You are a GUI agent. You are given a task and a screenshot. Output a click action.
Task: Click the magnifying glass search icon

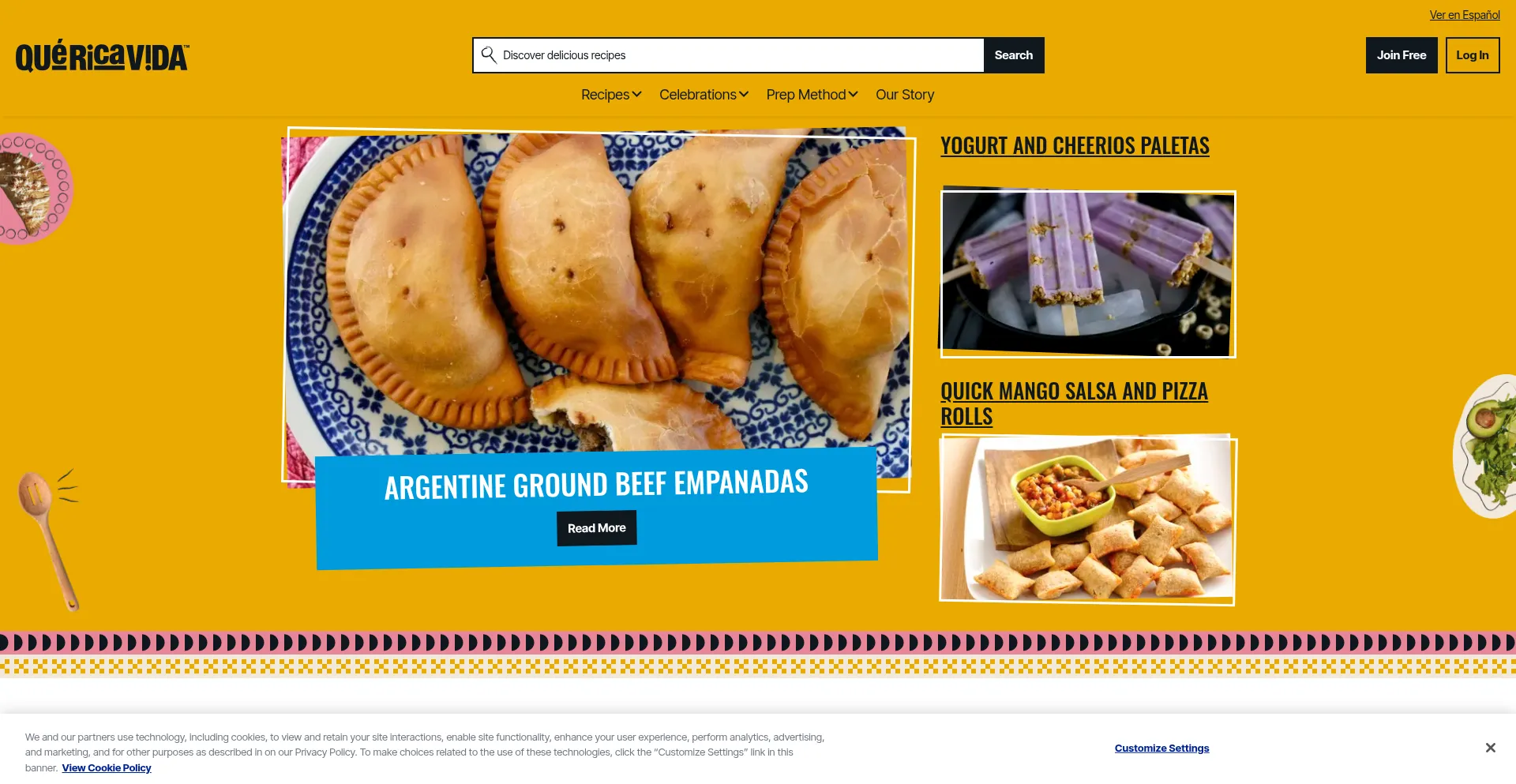coord(489,54)
